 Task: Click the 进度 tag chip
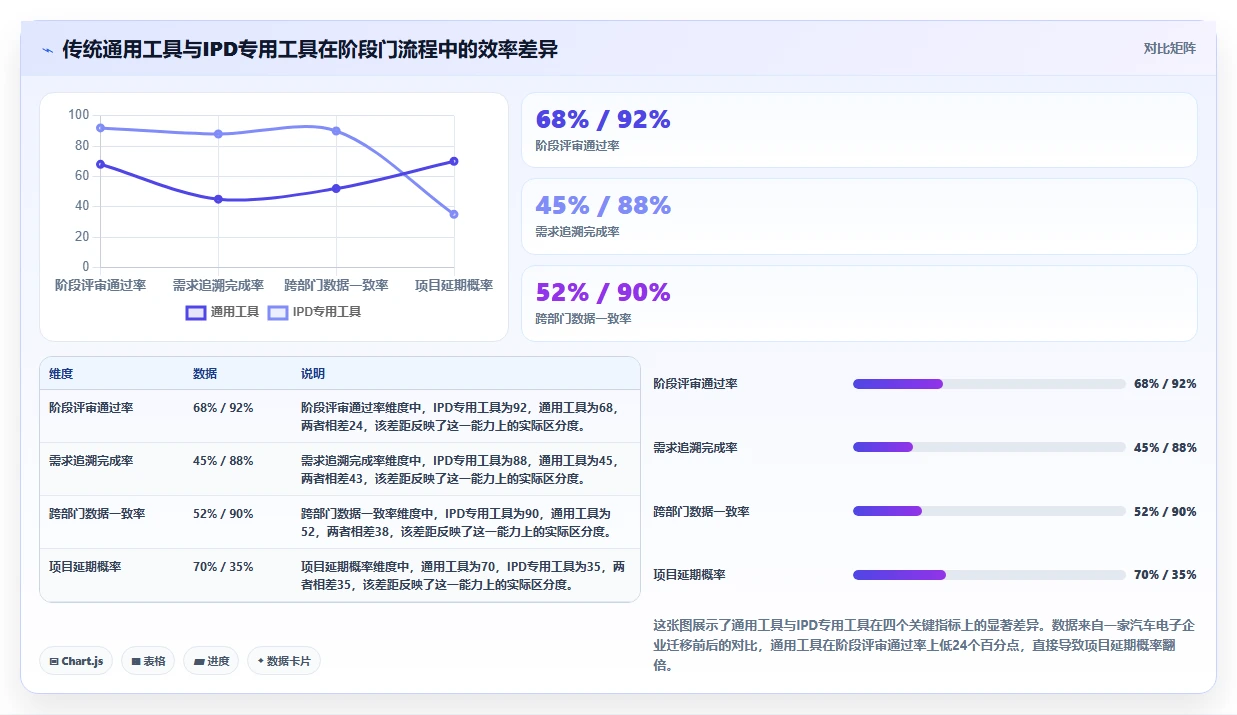coord(211,661)
